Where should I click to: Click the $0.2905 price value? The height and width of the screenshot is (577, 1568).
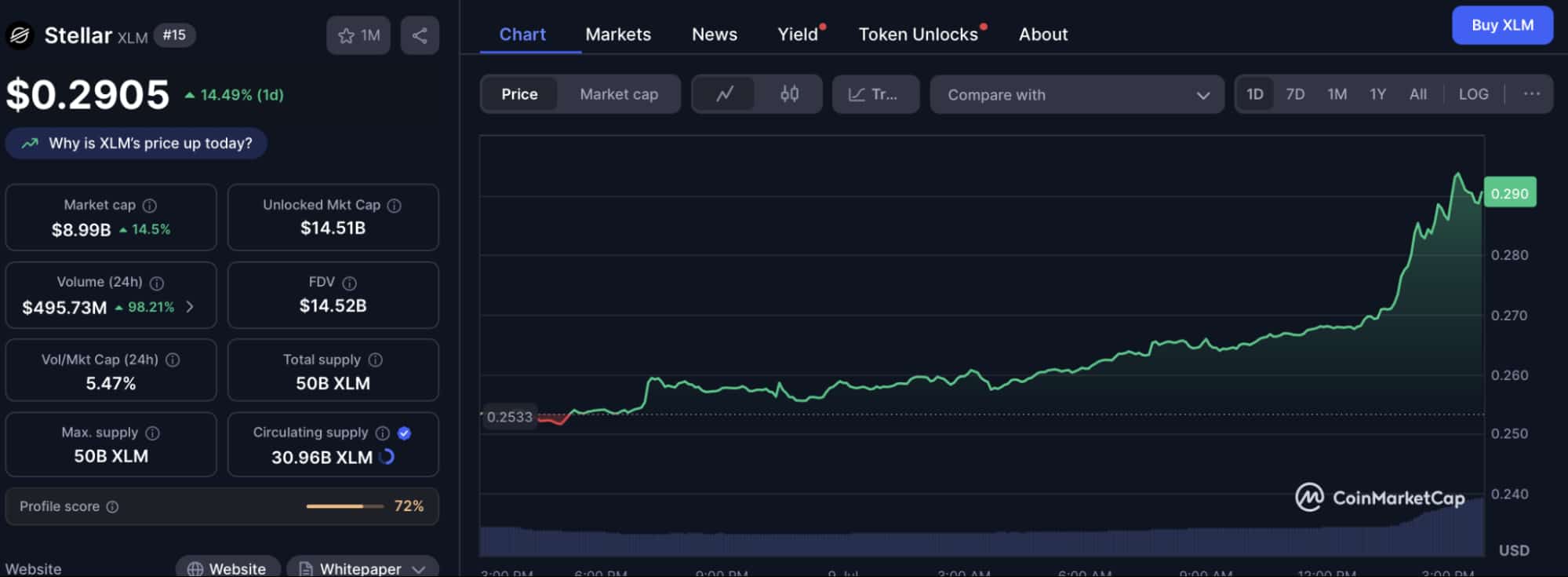tap(88, 95)
